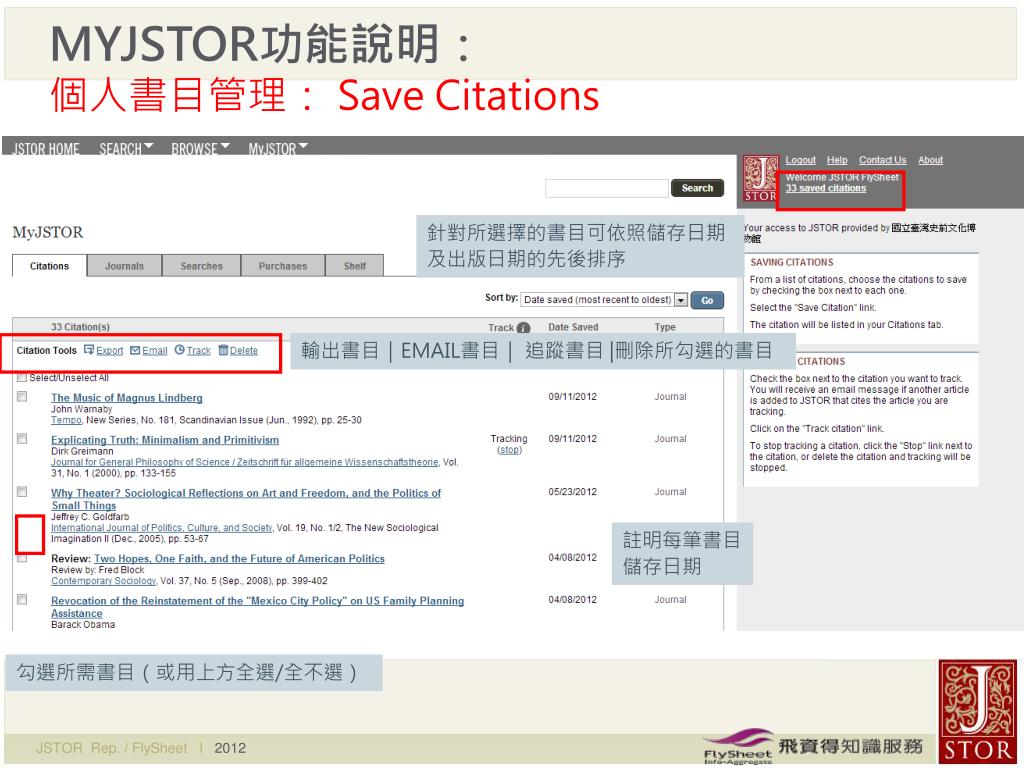Switch to the Searches tab
Viewport: 1024px width, 768px height.
[201, 266]
